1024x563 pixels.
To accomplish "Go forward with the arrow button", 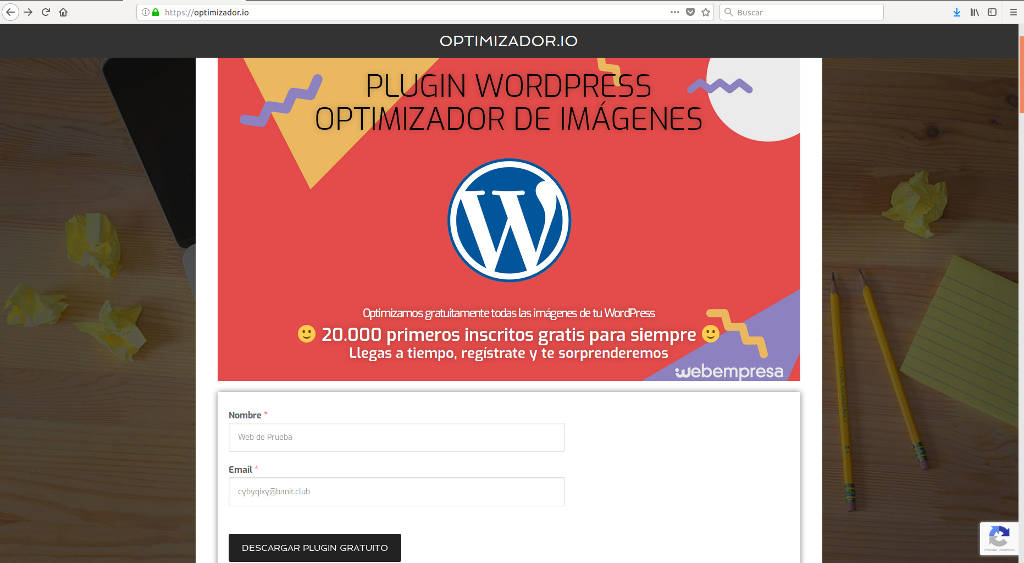I will click(x=28, y=12).
